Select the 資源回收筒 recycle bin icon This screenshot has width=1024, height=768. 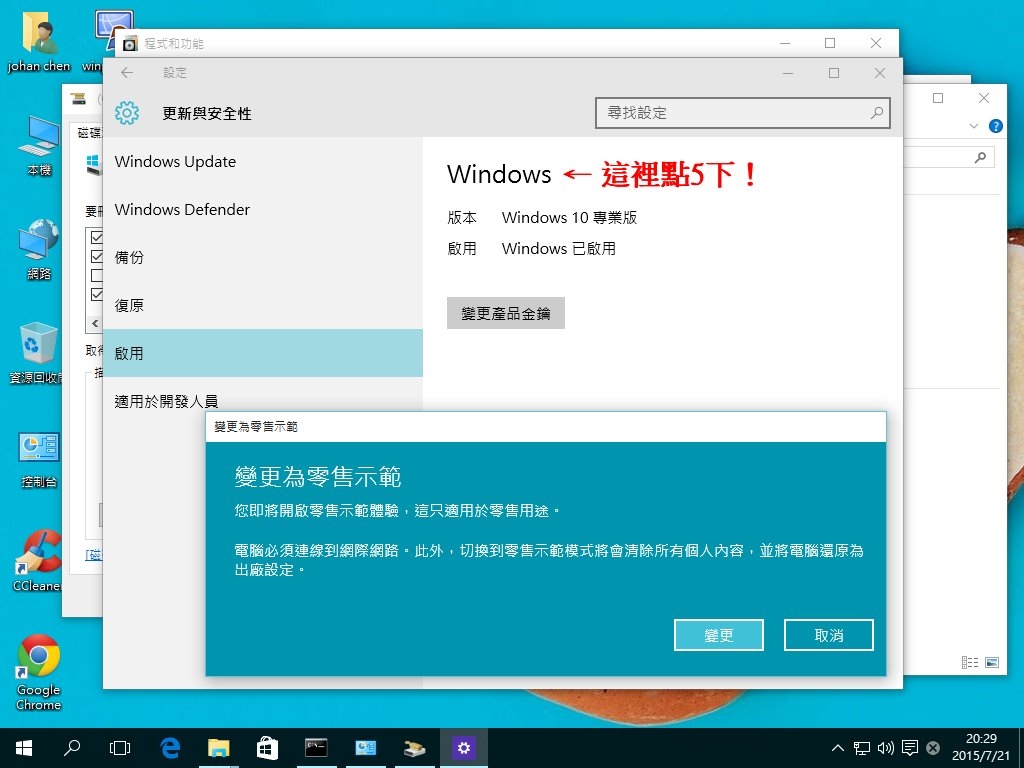coord(37,353)
